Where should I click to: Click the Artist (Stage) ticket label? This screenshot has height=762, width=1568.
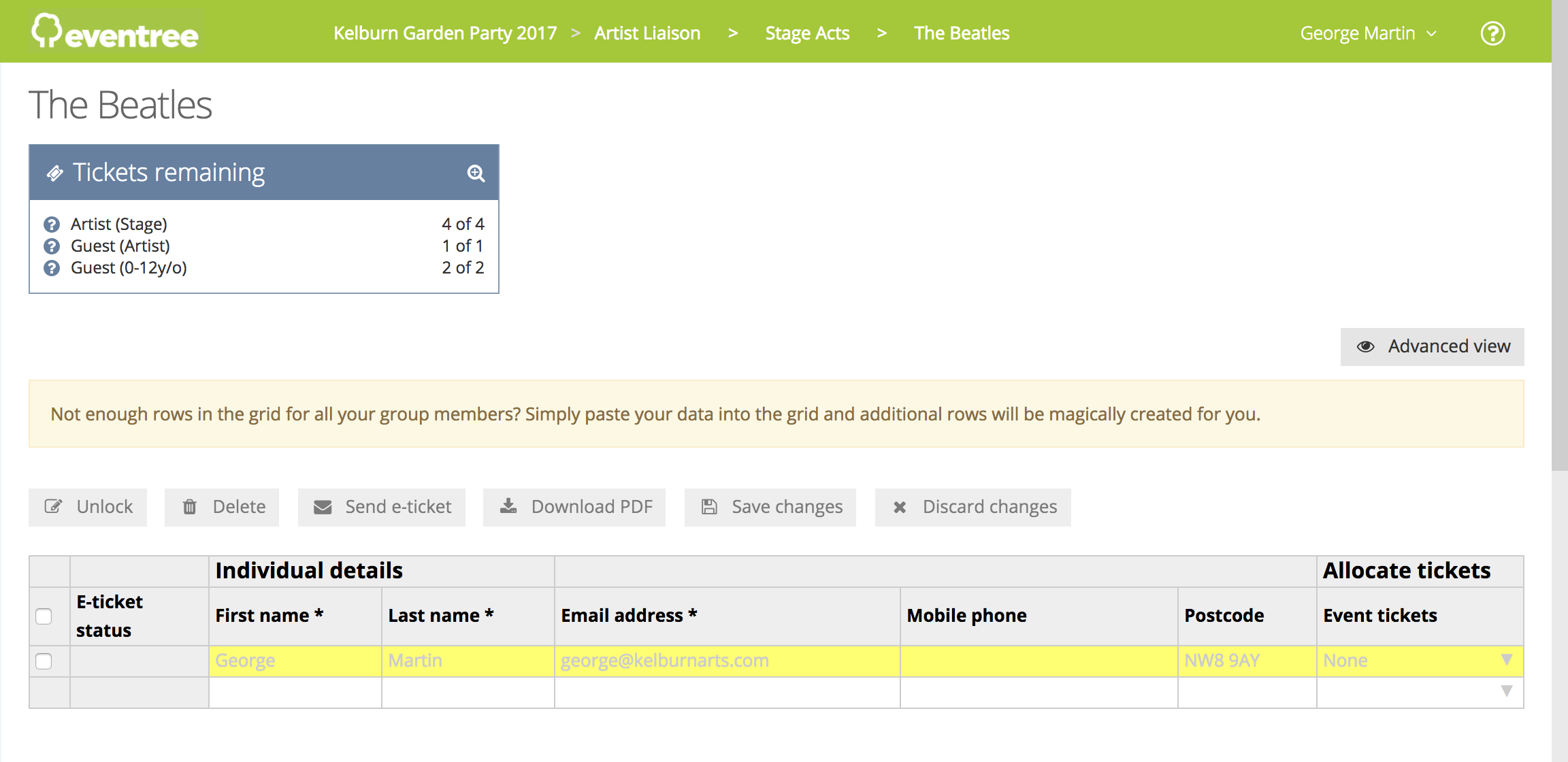[x=119, y=225]
